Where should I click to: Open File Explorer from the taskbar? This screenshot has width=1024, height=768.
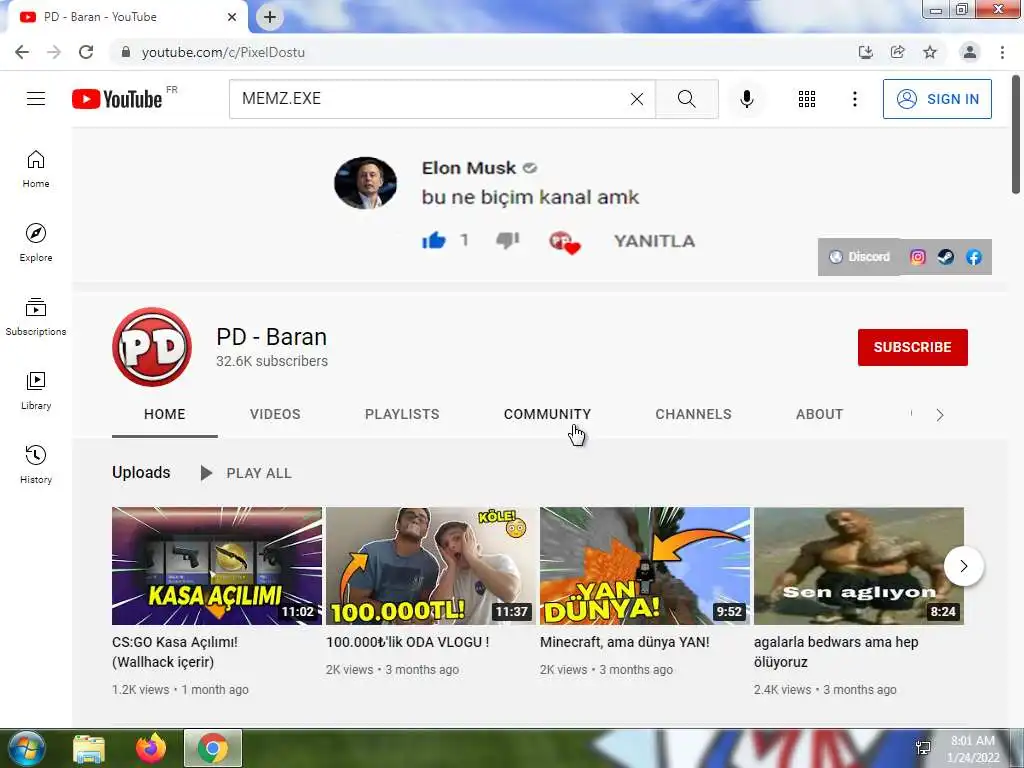pyautogui.click(x=89, y=748)
